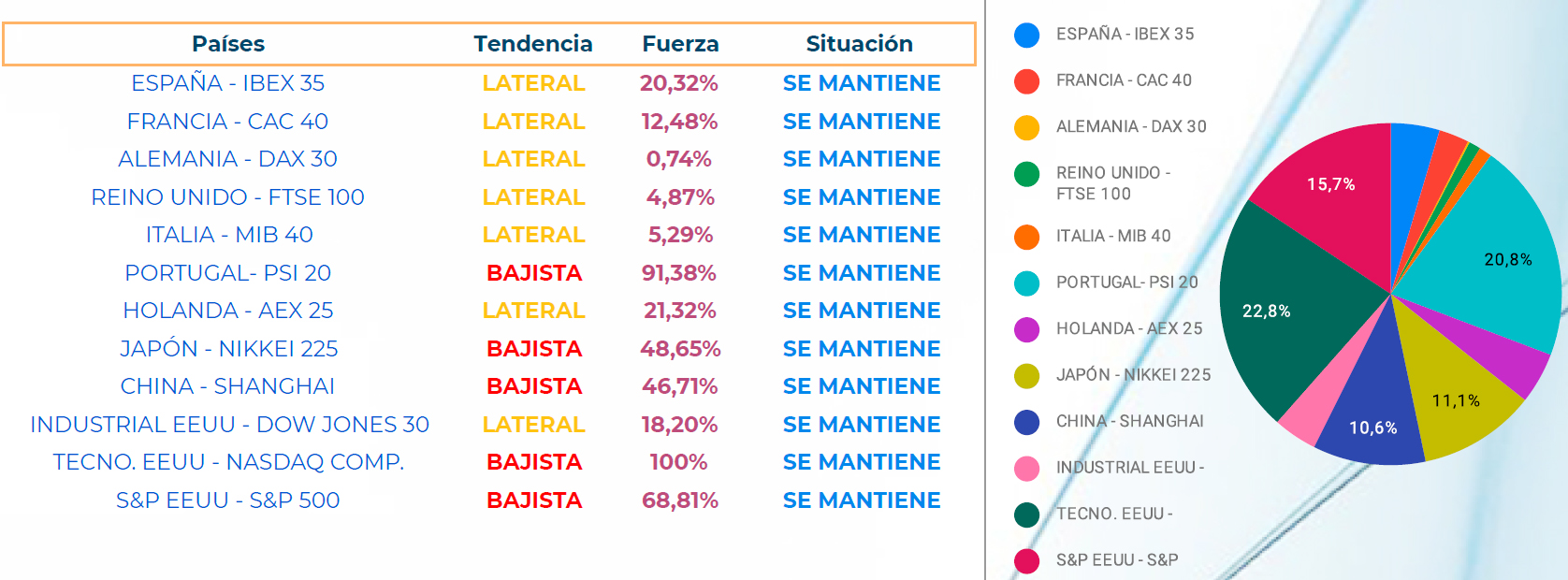Select the purple Holanda legend circle
This screenshot has height=580, width=1568.
(1026, 329)
